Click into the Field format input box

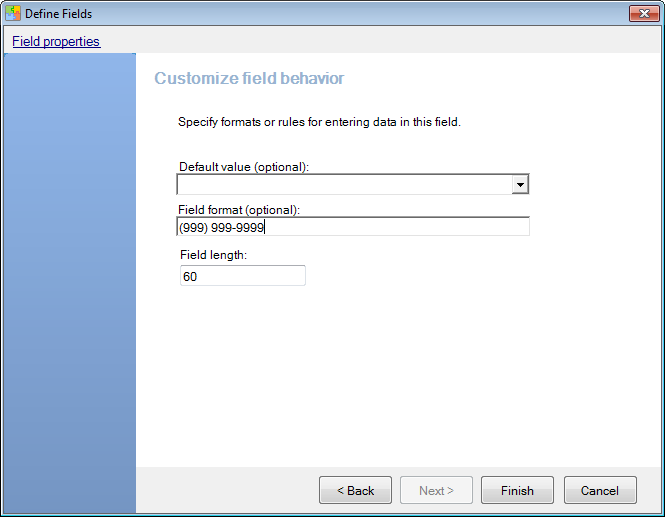coord(353,227)
